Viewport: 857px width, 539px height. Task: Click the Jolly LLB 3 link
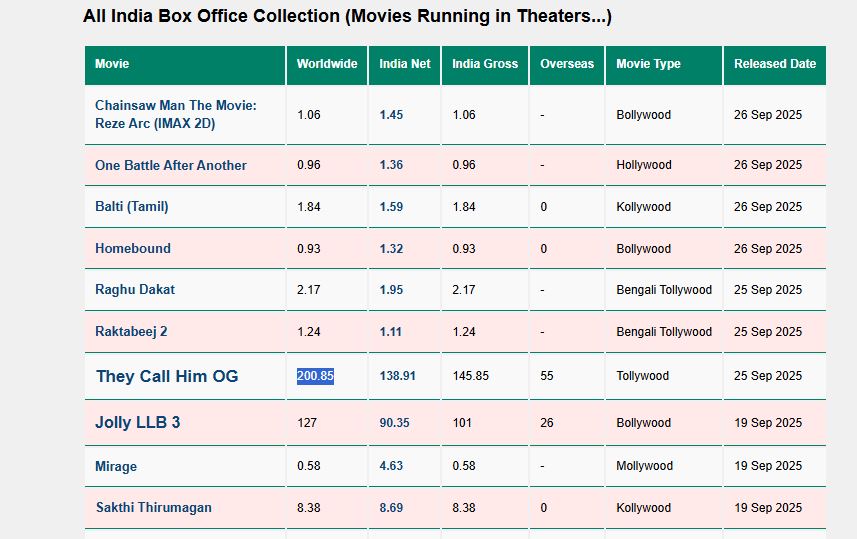click(138, 423)
